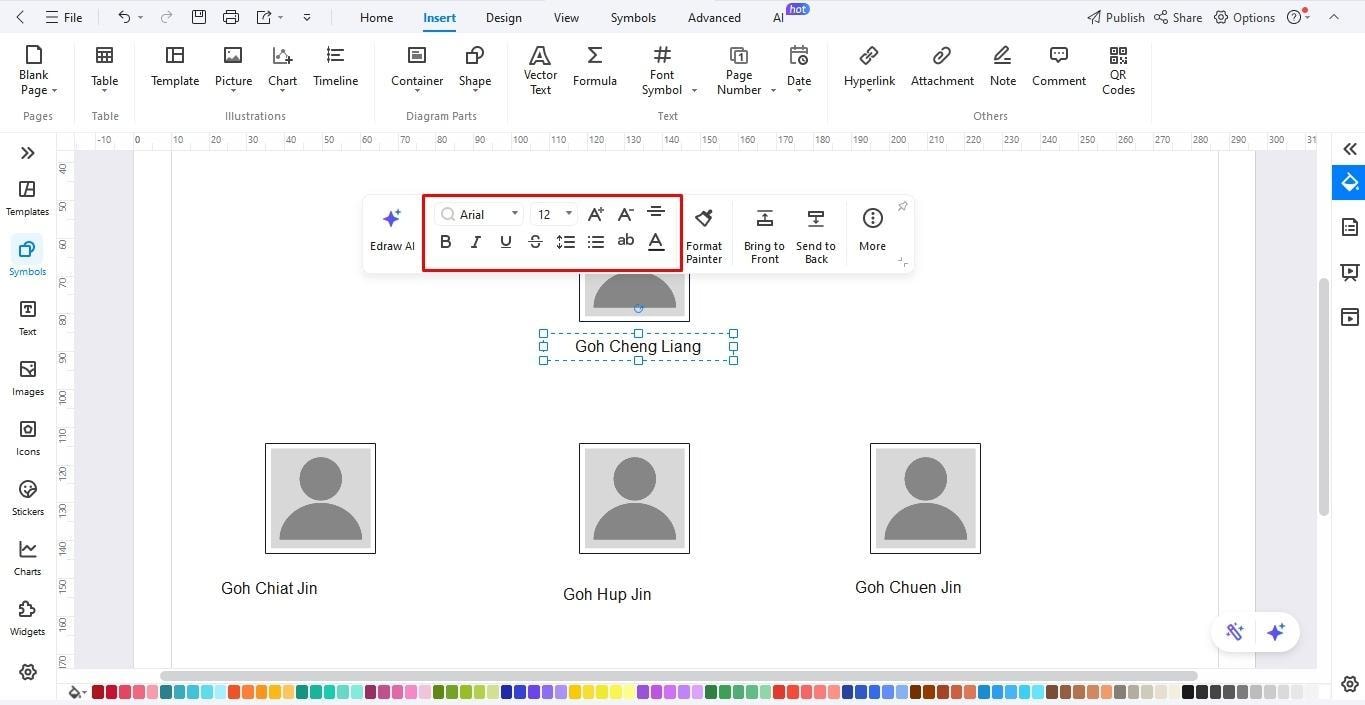The height and width of the screenshot is (705, 1365).
Task: Add Vector Text
Action: (x=540, y=70)
